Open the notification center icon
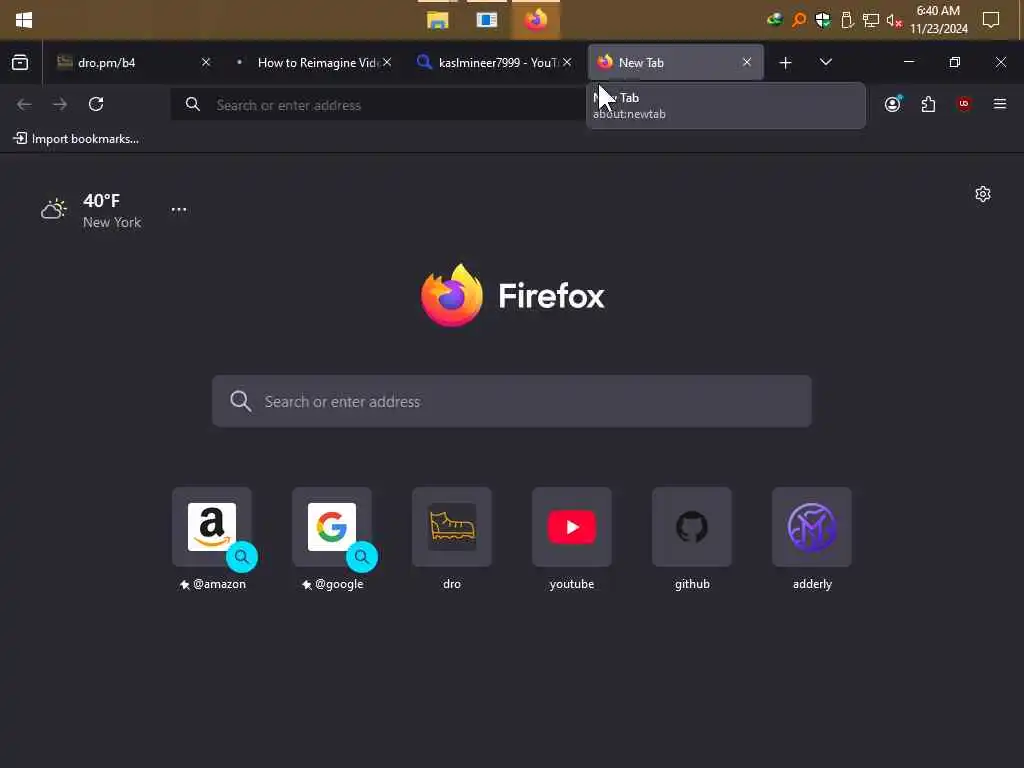Screen dimensions: 1024x768 991,20
